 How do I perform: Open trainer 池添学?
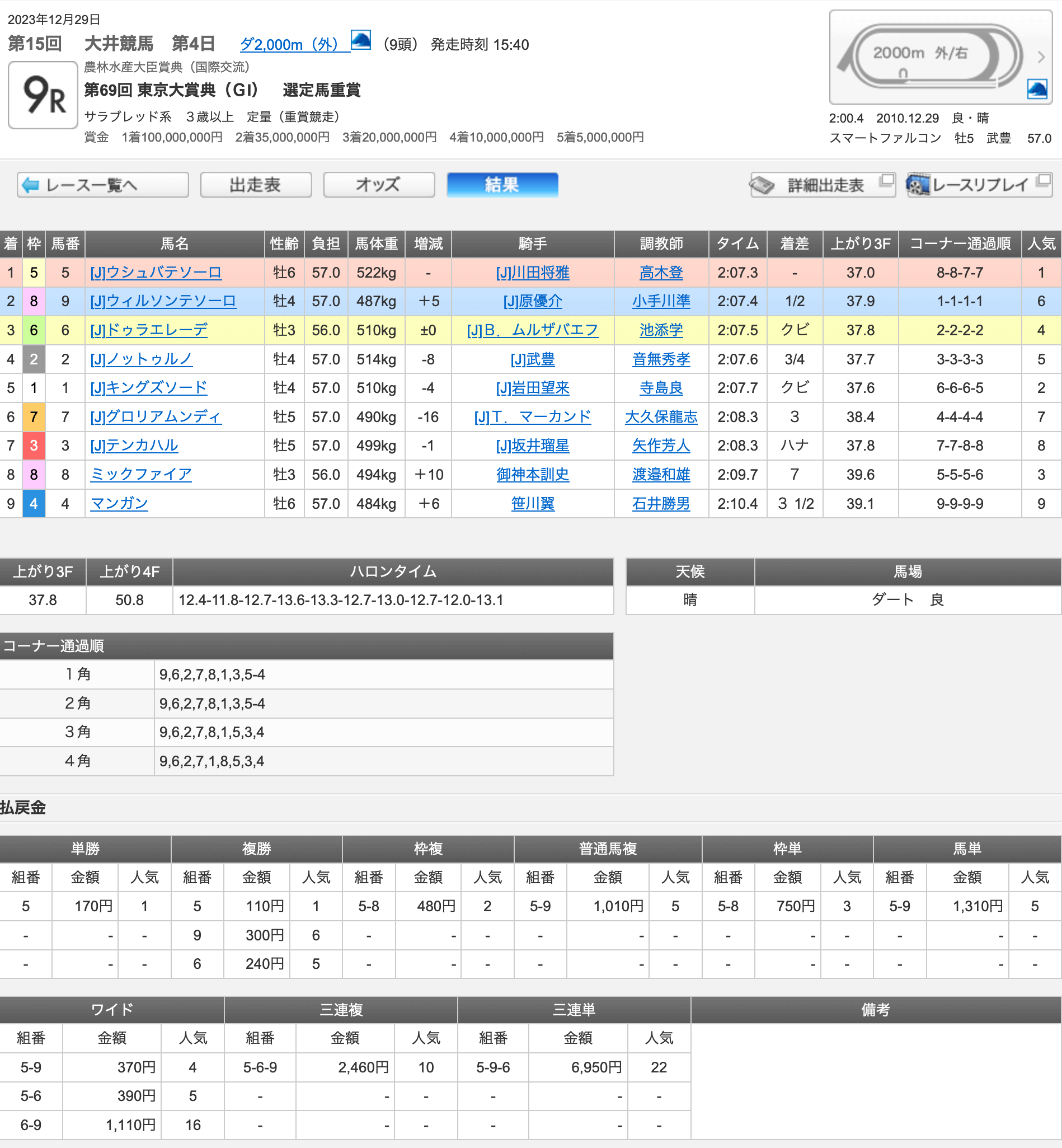click(x=661, y=330)
